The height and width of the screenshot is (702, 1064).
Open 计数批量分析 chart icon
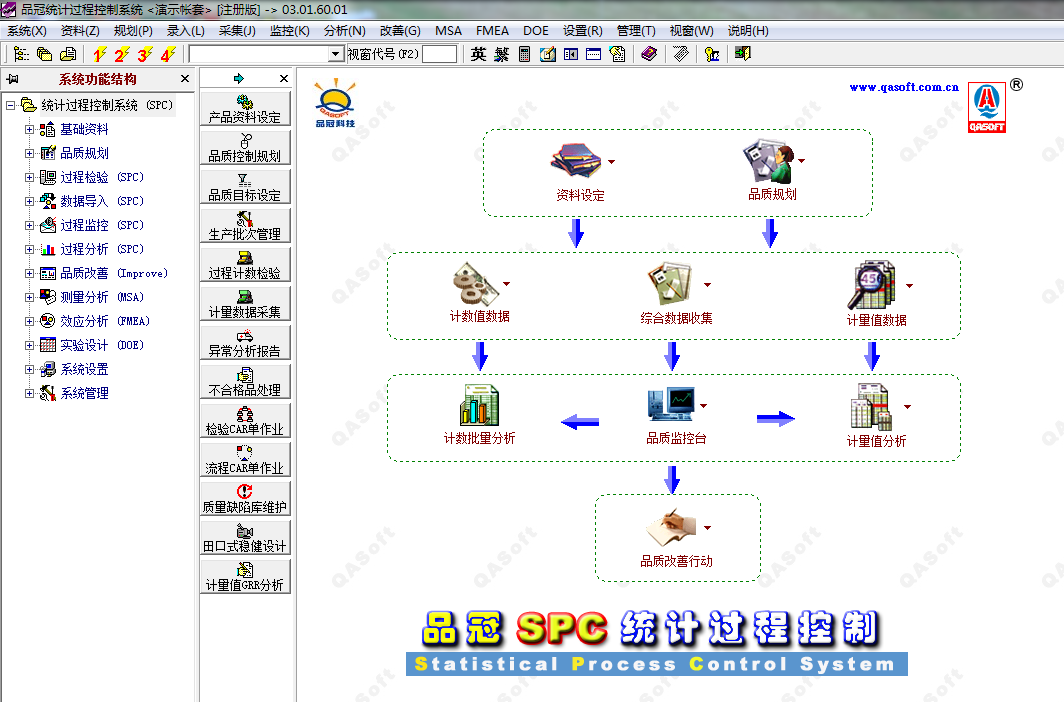click(479, 405)
